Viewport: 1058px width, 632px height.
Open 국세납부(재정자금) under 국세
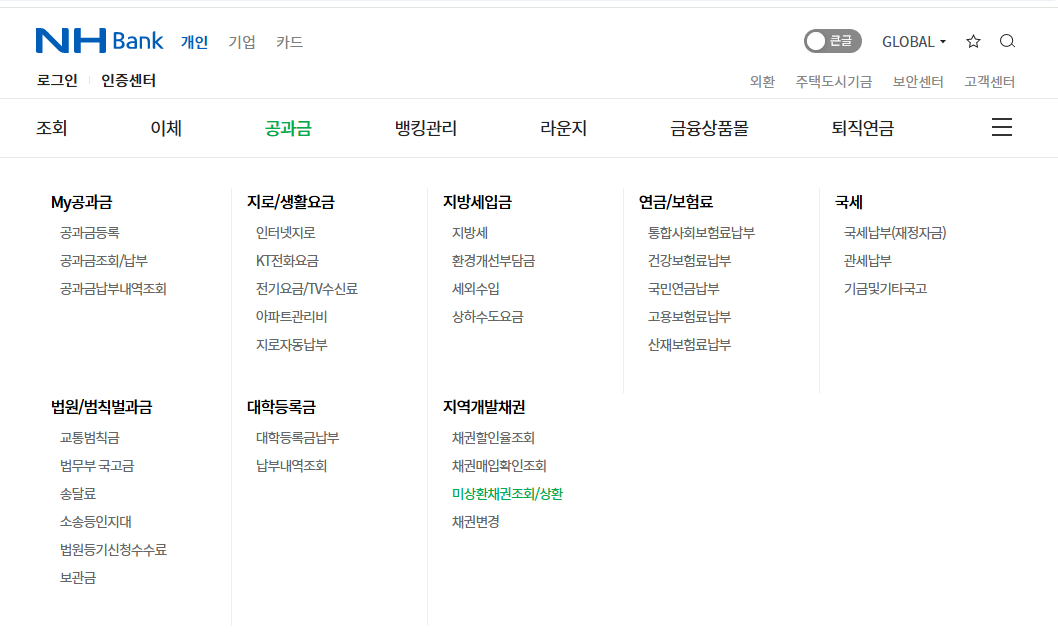[x=894, y=231]
